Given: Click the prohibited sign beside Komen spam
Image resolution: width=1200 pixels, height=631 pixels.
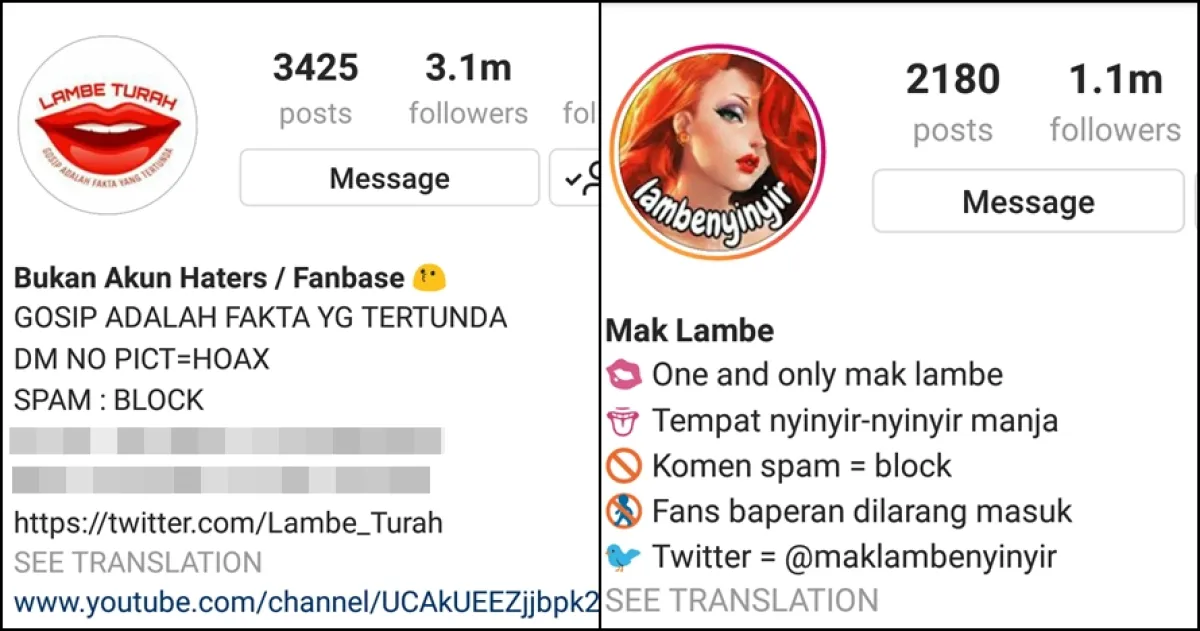Looking at the screenshot, I should pos(624,466).
